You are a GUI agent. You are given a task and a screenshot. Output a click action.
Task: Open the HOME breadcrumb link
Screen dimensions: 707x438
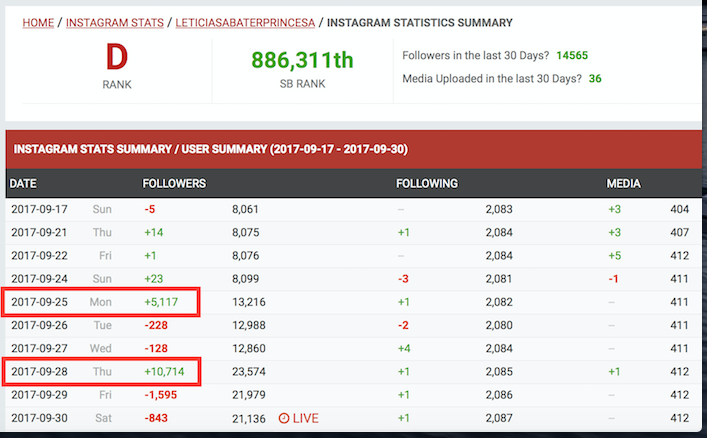point(38,23)
